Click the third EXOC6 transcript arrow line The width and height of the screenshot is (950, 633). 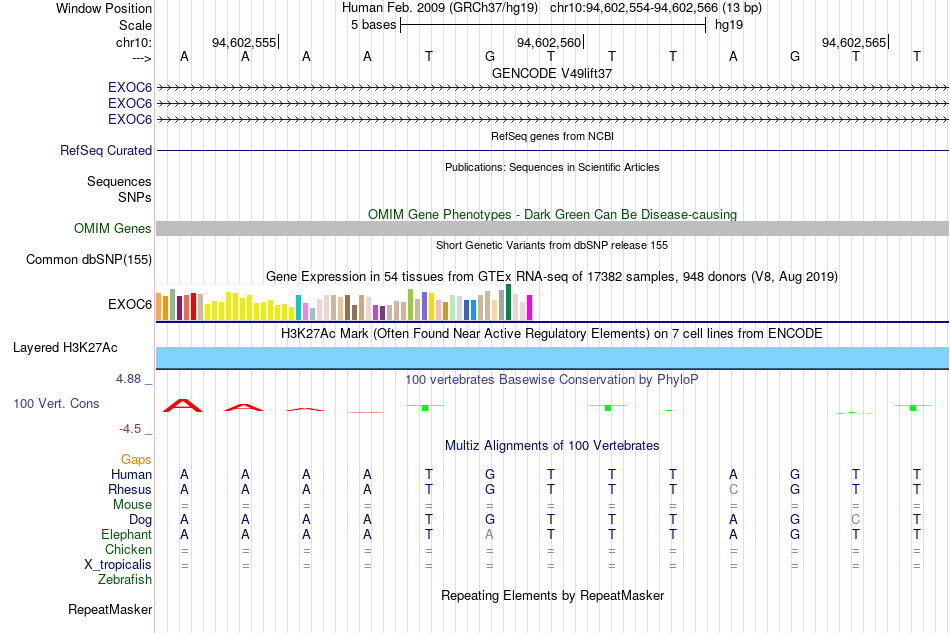tap(552, 119)
